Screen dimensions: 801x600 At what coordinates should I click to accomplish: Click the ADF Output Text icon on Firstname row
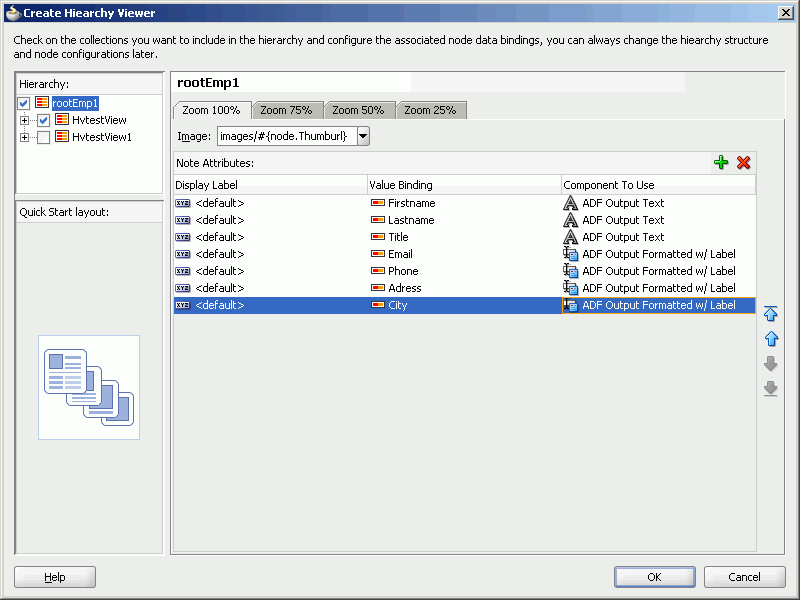coord(572,203)
